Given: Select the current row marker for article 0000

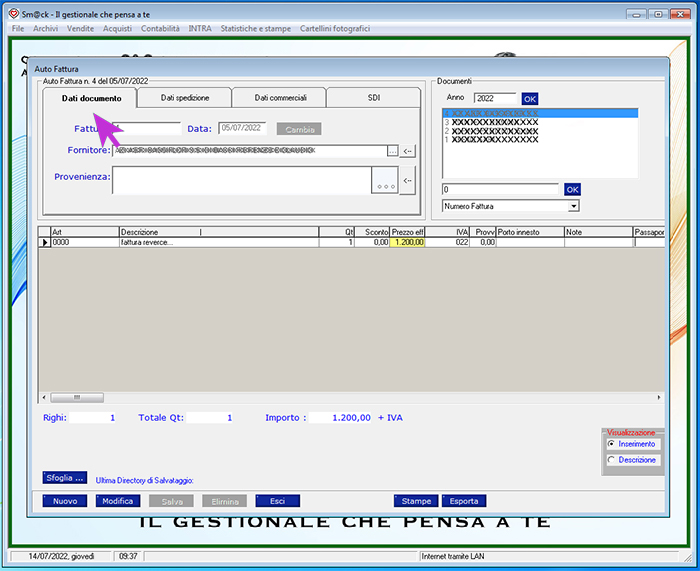Looking at the screenshot, I should click(x=45, y=242).
